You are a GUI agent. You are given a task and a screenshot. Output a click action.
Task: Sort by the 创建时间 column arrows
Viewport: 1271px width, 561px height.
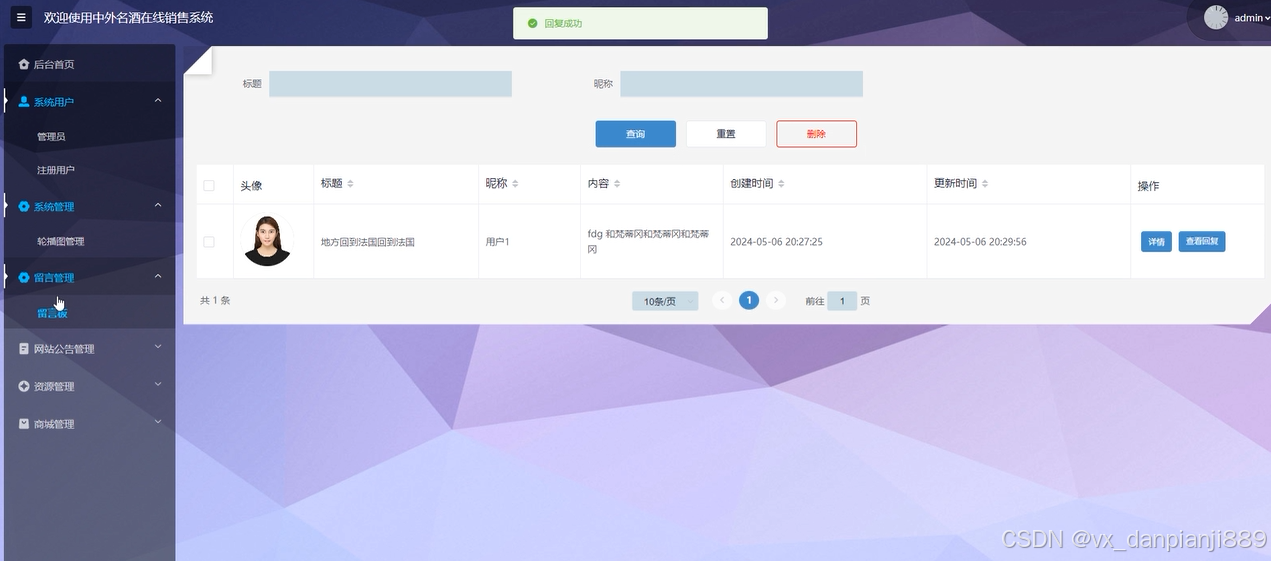pyautogui.click(x=781, y=184)
